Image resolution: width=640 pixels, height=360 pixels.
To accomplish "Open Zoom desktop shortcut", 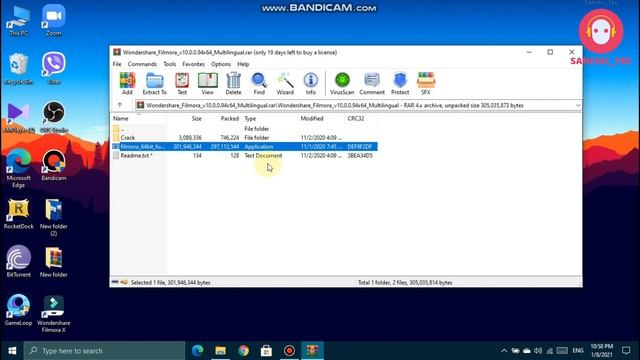I will click(x=53, y=20).
